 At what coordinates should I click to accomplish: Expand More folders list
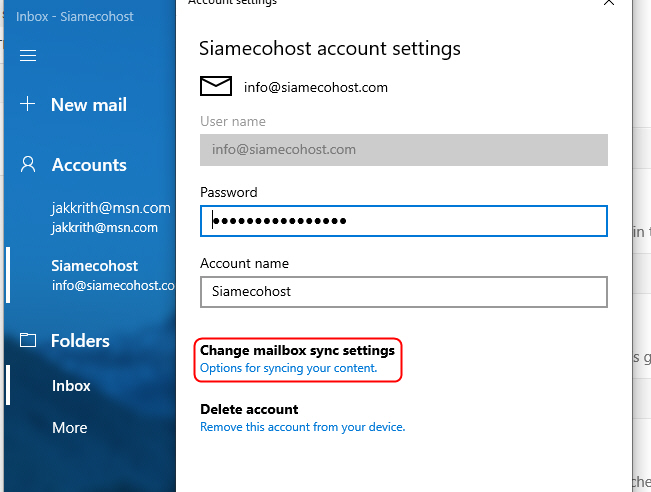coord(69,428)
